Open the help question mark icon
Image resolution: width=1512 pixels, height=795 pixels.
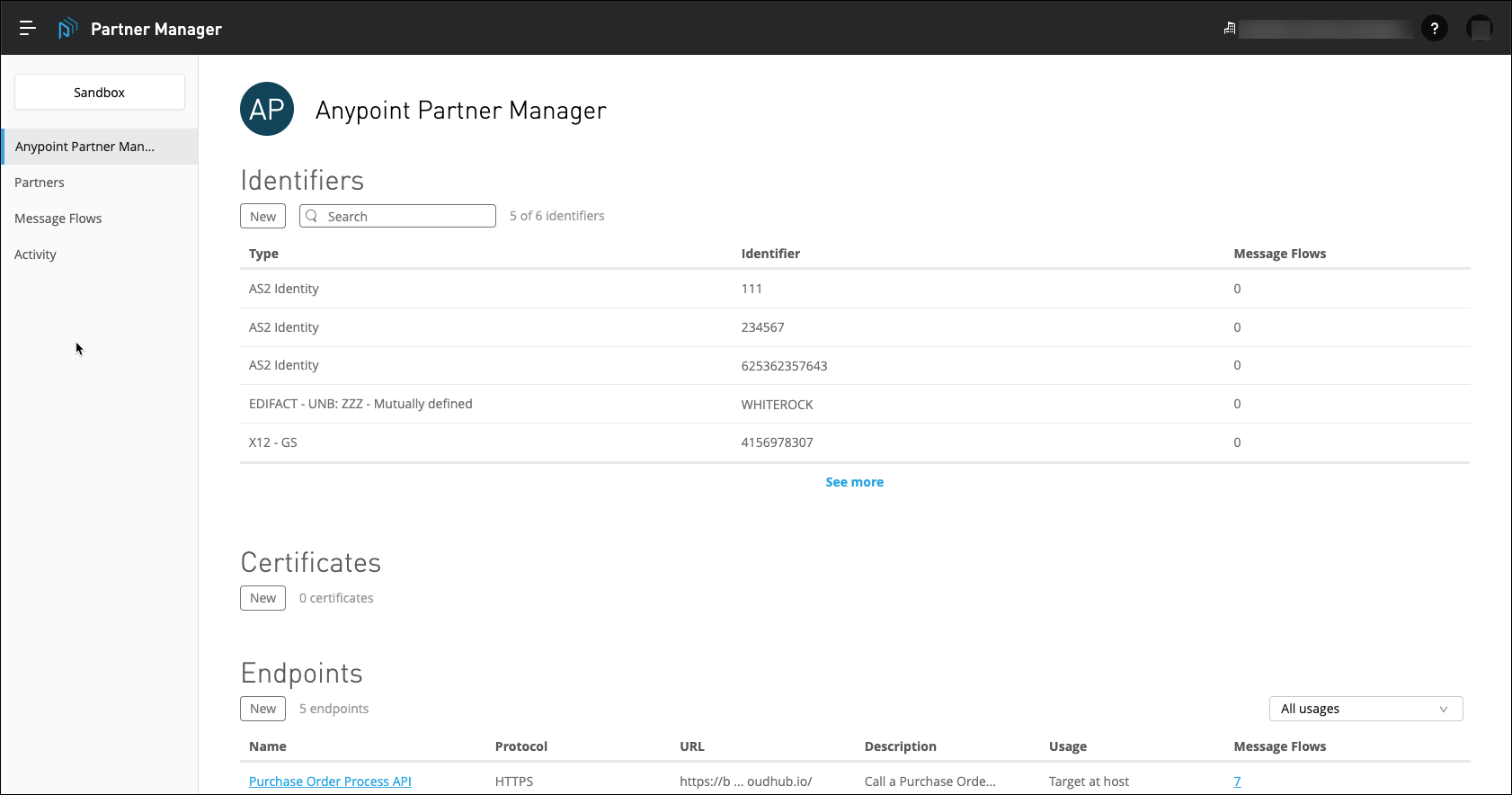pos(1434,29)
